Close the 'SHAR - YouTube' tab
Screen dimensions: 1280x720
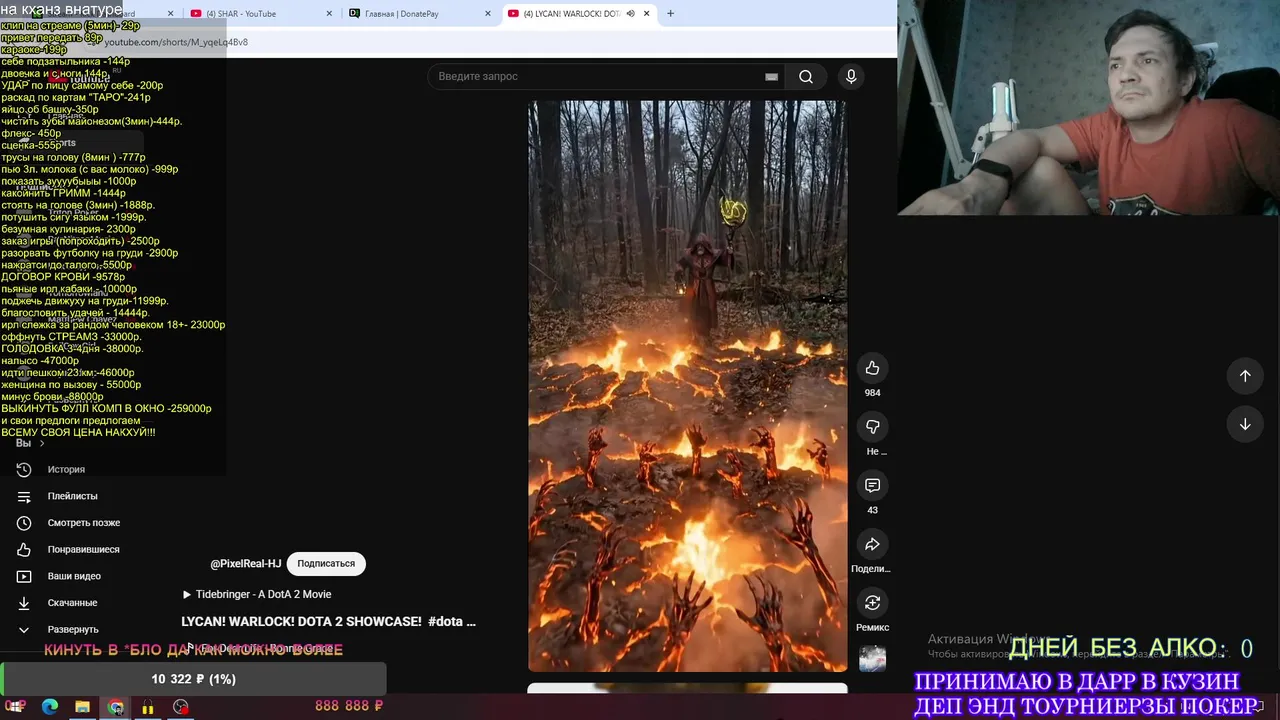tap(330, 14)
